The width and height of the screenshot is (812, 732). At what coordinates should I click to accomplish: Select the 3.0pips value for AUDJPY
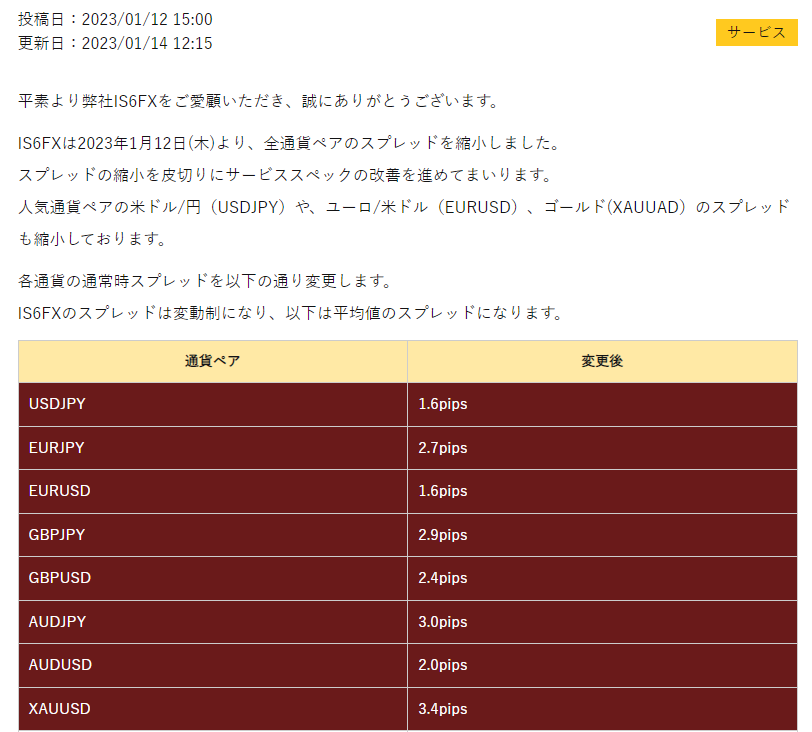(x=441, y=621)
